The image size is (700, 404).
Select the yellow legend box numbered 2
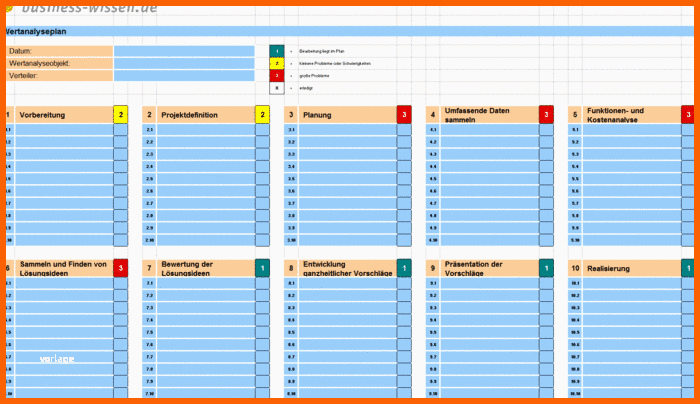[276, 63]
